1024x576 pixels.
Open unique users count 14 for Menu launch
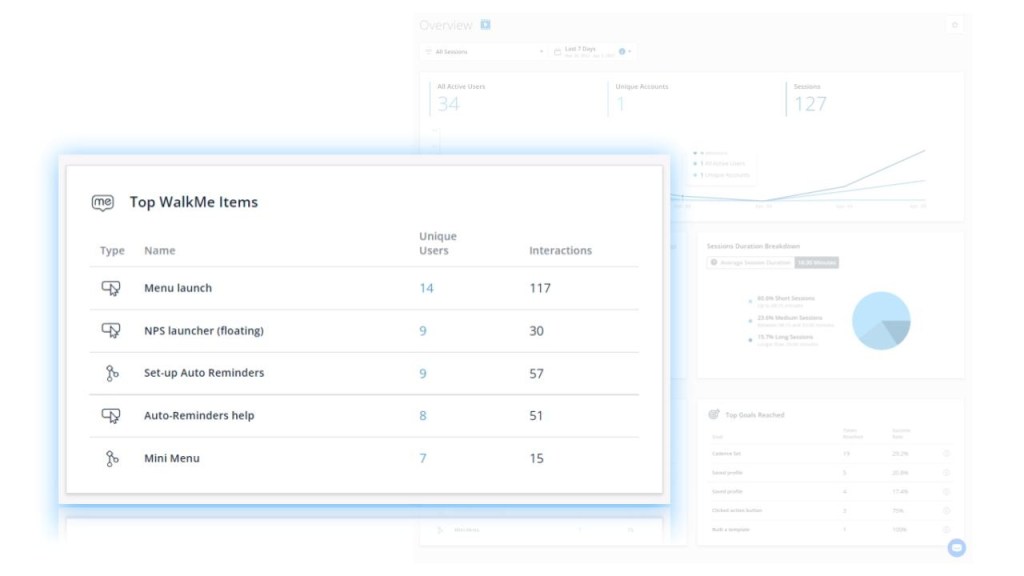click(x=426, y=288)
